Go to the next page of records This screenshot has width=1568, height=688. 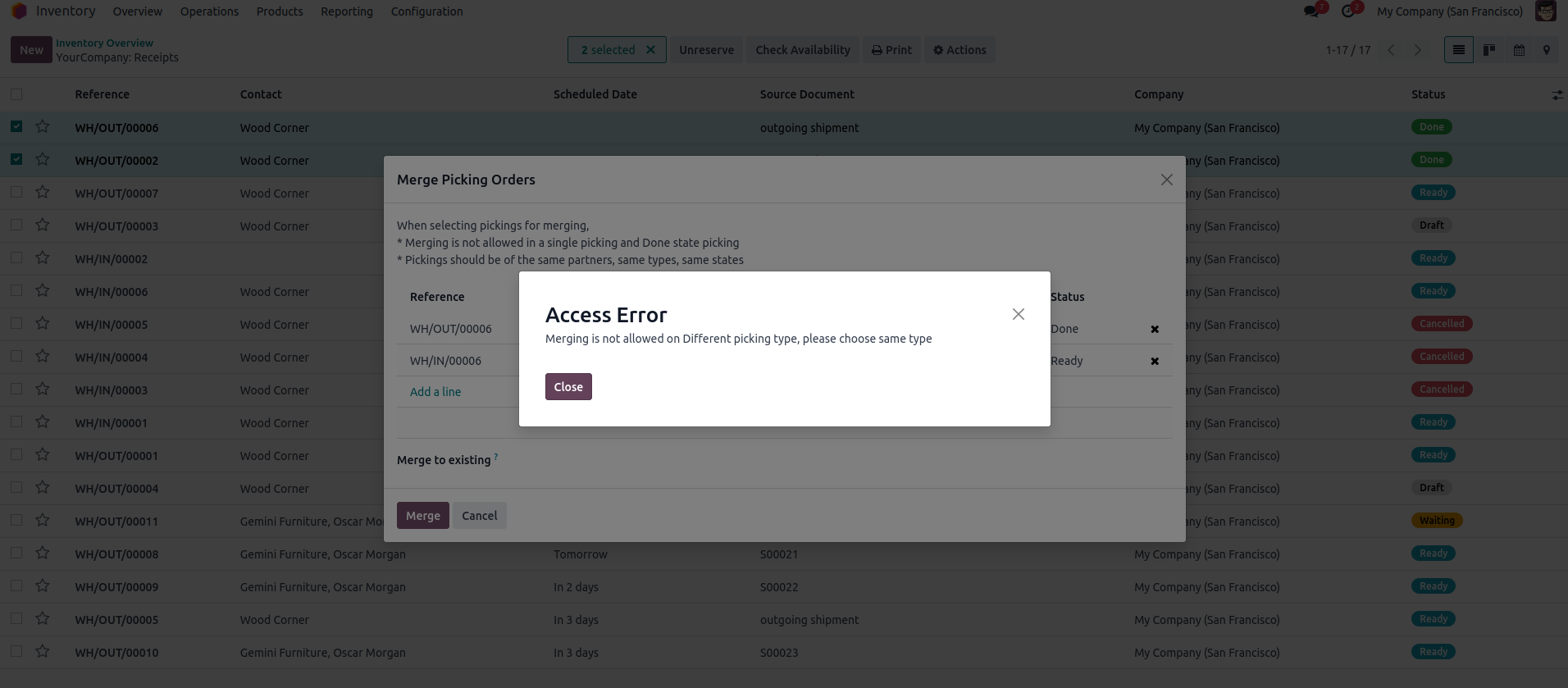coord(1417,50)
